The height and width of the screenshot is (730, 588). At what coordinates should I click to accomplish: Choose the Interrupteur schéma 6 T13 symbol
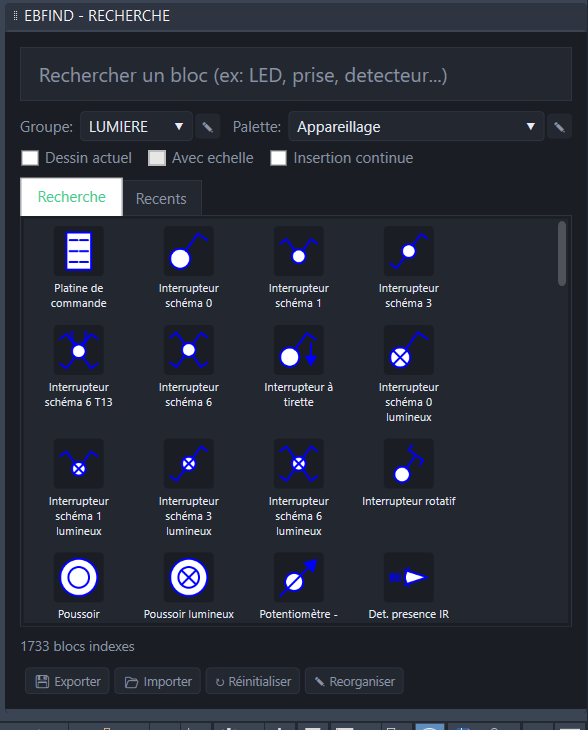point(78,350)
